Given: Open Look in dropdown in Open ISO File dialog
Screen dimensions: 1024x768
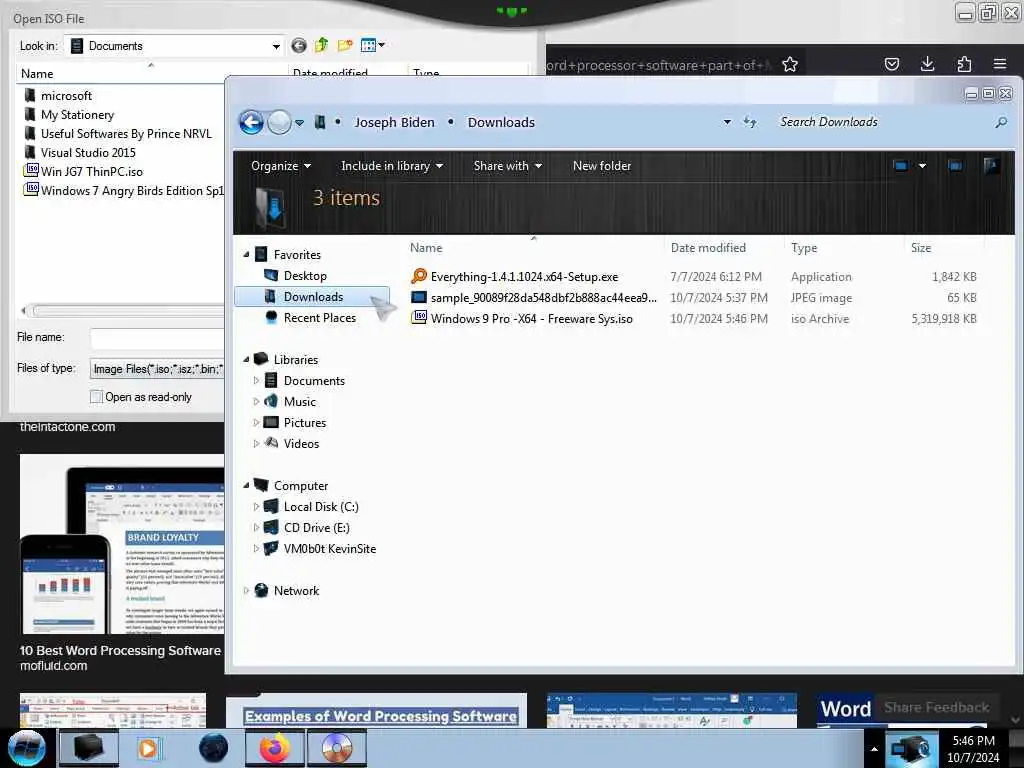Looking at the screenshot, I should point(276,46).
